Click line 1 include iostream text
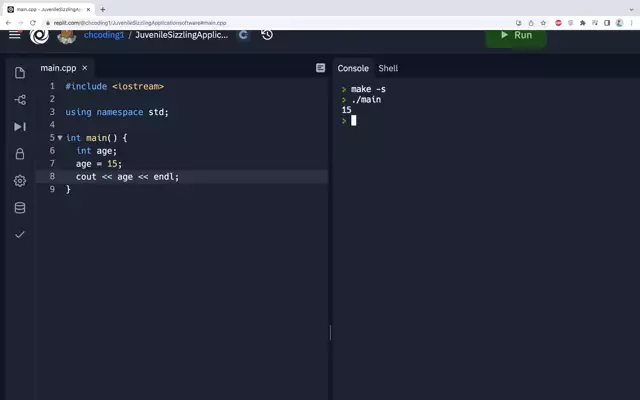The width and height of the screenshot is (640, 400). pyautogui.click(x=115, y=87)
